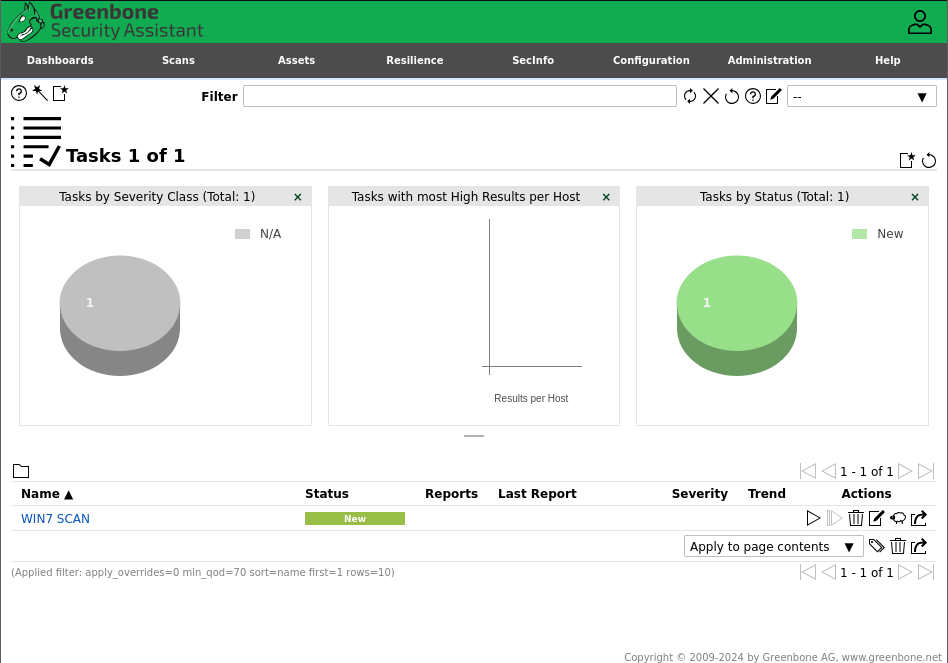Image resolution: width=948 pixels, height=663 pixels.
Task: Sort table by Reports column
Action: (x=451, y=494)
